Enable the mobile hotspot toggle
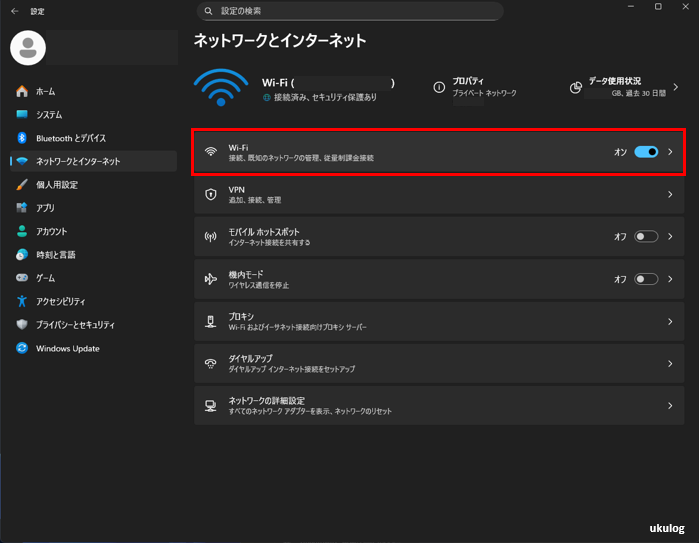Image resolution: width=699 pixels, height=543 pixels. click(x=646, y=237)
